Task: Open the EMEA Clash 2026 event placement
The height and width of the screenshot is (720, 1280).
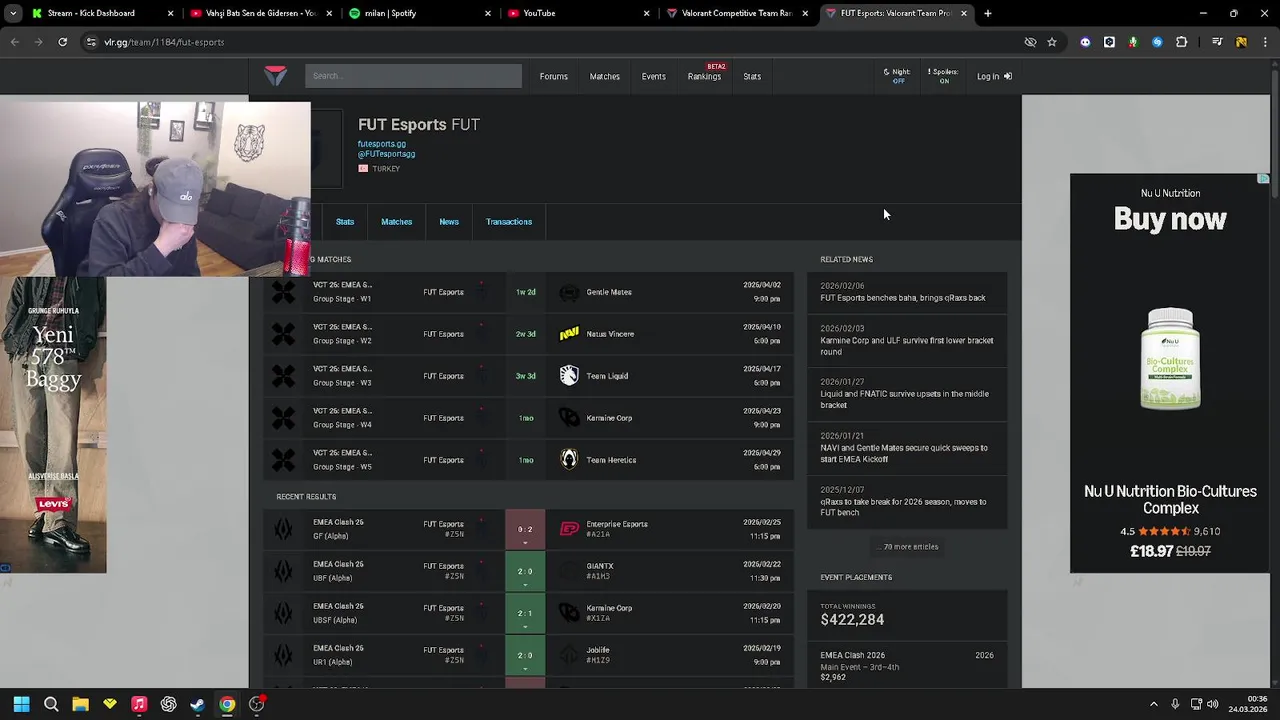Action: click(907, 665)
